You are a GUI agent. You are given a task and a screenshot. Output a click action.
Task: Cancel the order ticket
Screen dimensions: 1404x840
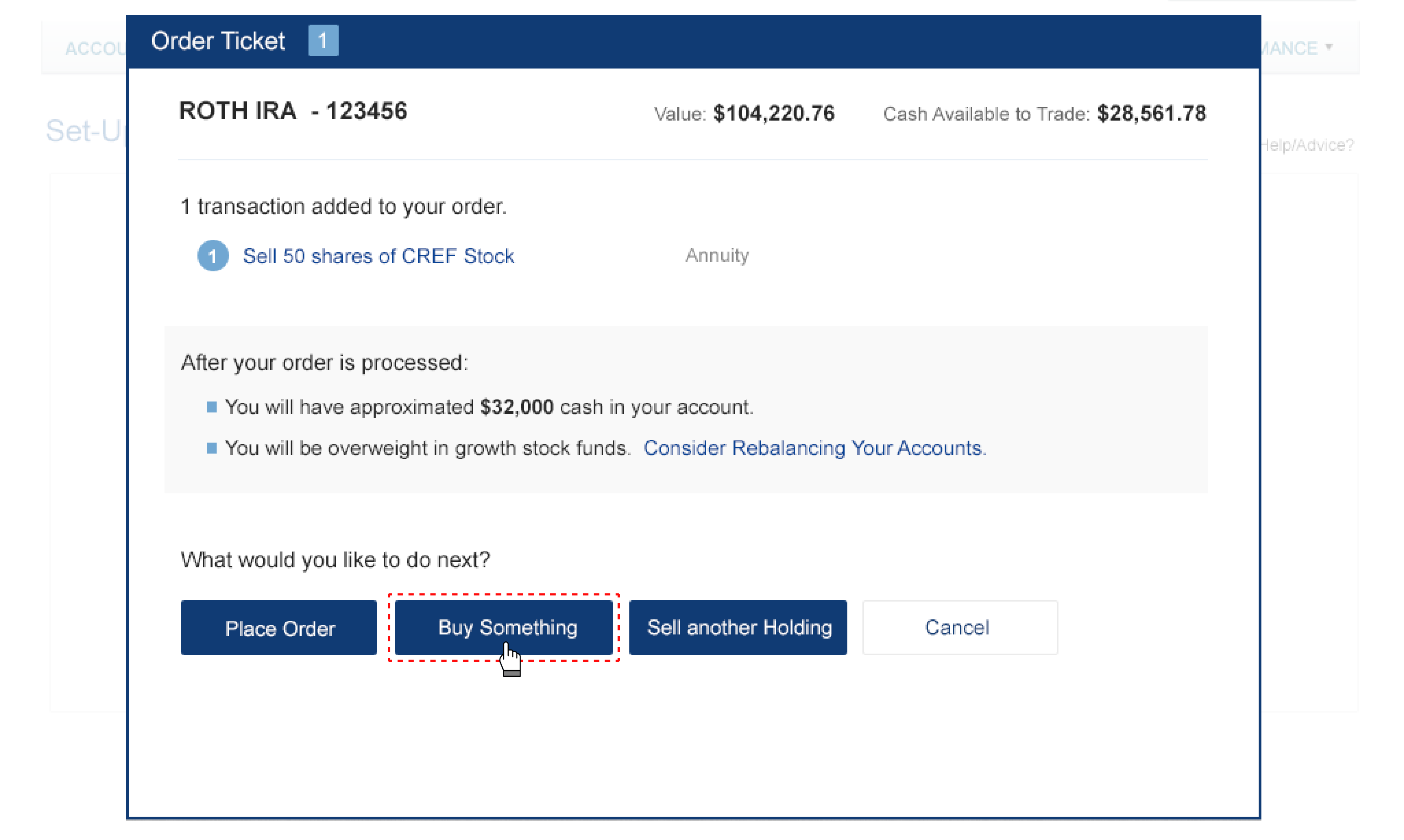tap(959, 627)
